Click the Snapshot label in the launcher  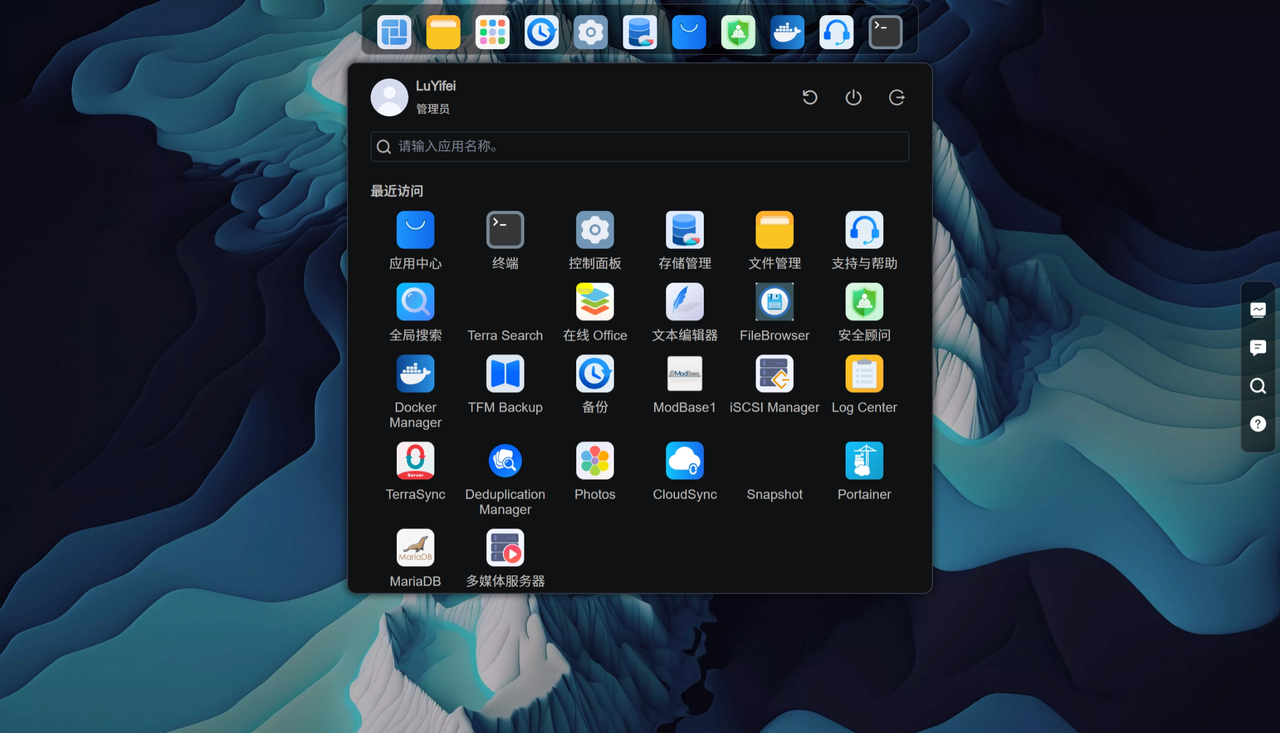pos(775,495)
